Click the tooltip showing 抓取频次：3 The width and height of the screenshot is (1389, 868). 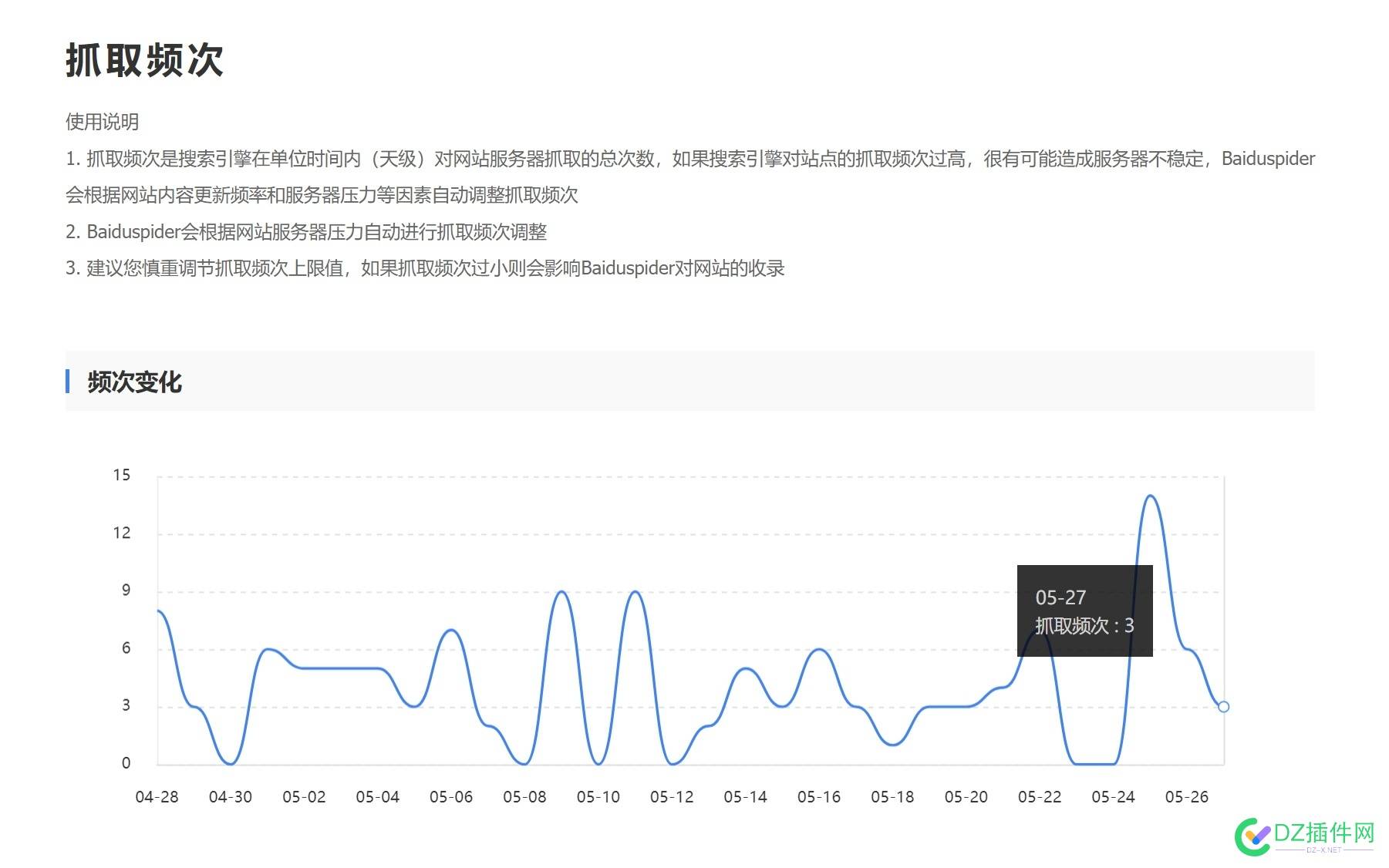pos(1085,611)
